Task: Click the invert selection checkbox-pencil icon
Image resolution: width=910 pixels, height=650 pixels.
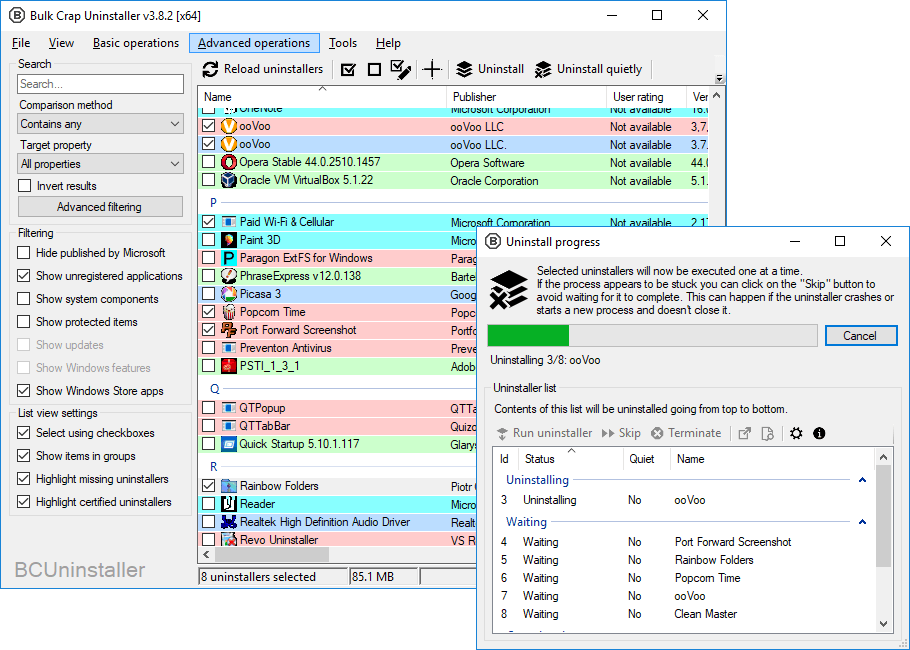Action: 400,70
